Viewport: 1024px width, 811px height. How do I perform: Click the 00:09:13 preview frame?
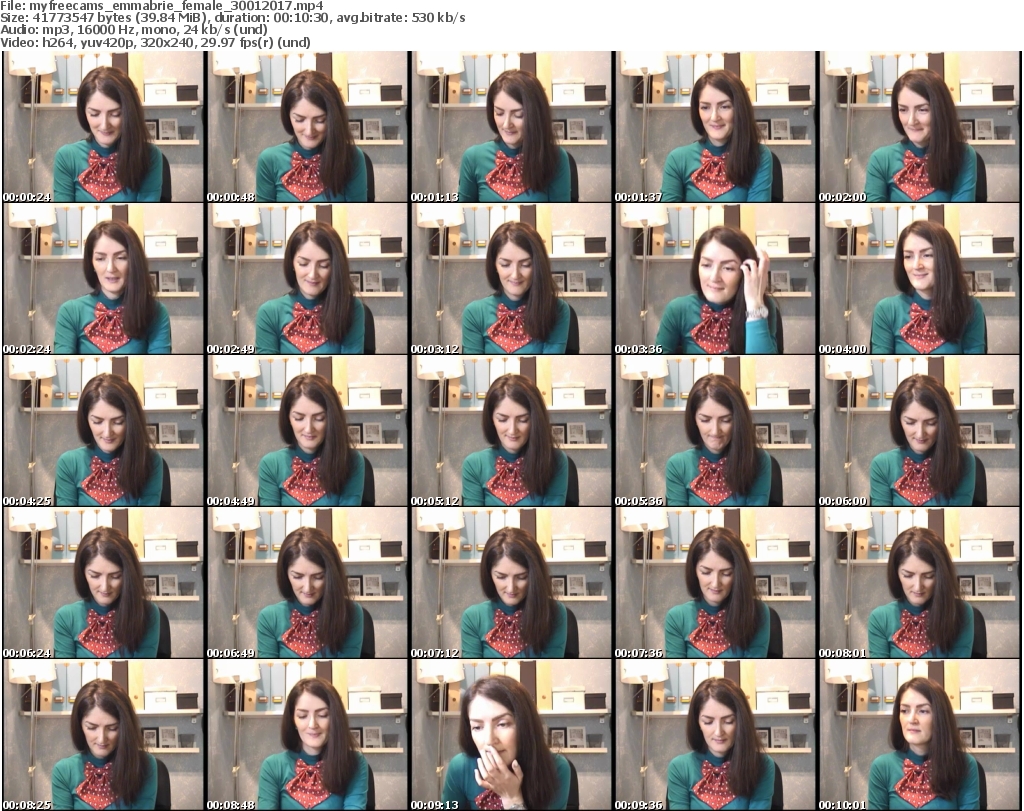[511, 735]
